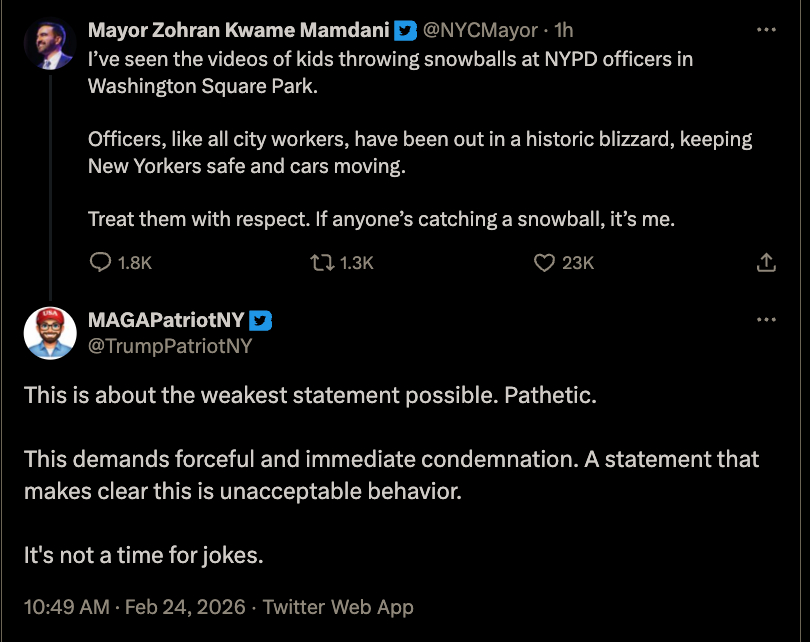Screen dimensions: 810x642
Task: Click the MAGAPatriotNY display name
Action: [166, 321]
